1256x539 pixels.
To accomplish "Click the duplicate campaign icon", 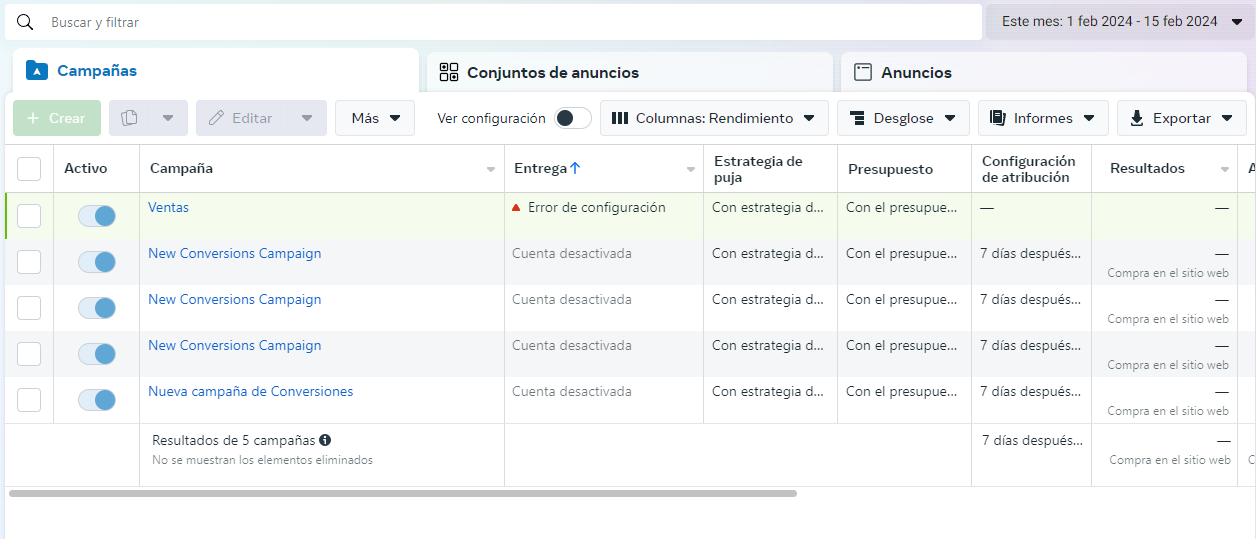I will click(129, 118).
